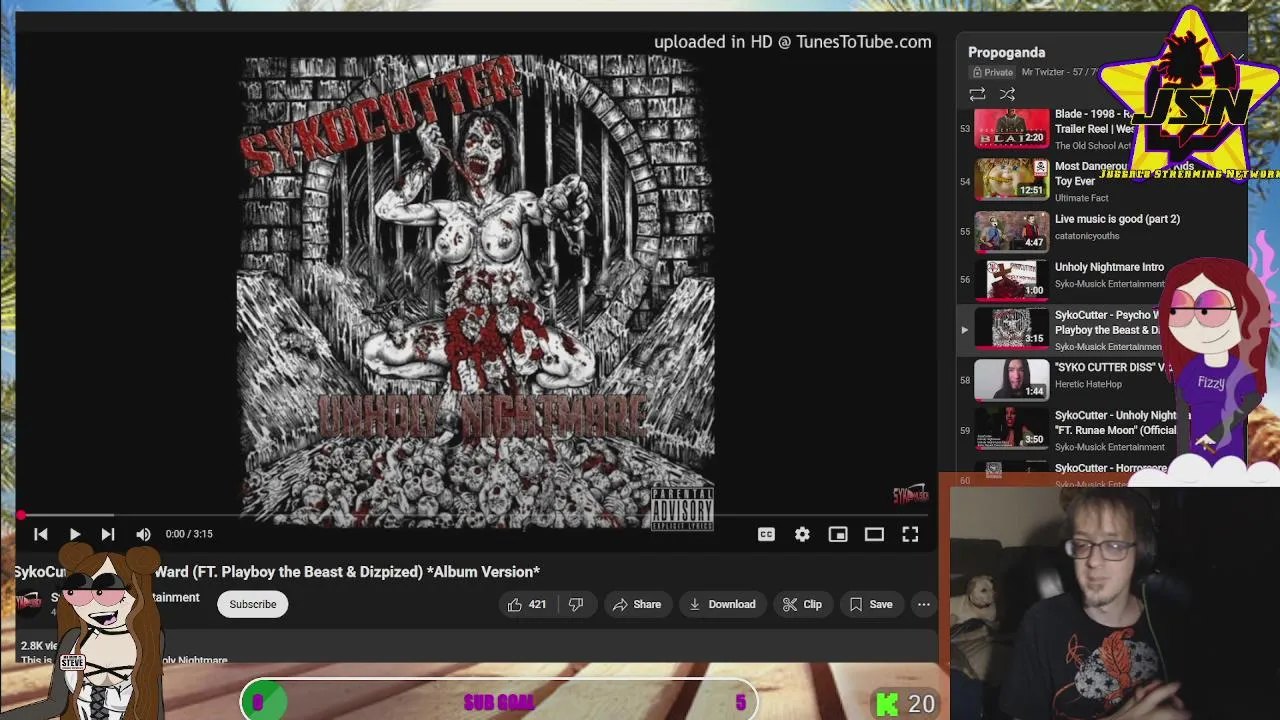1280x720 pixels.
Task: Create a Clip with scissors button
Action: point(802,604)
